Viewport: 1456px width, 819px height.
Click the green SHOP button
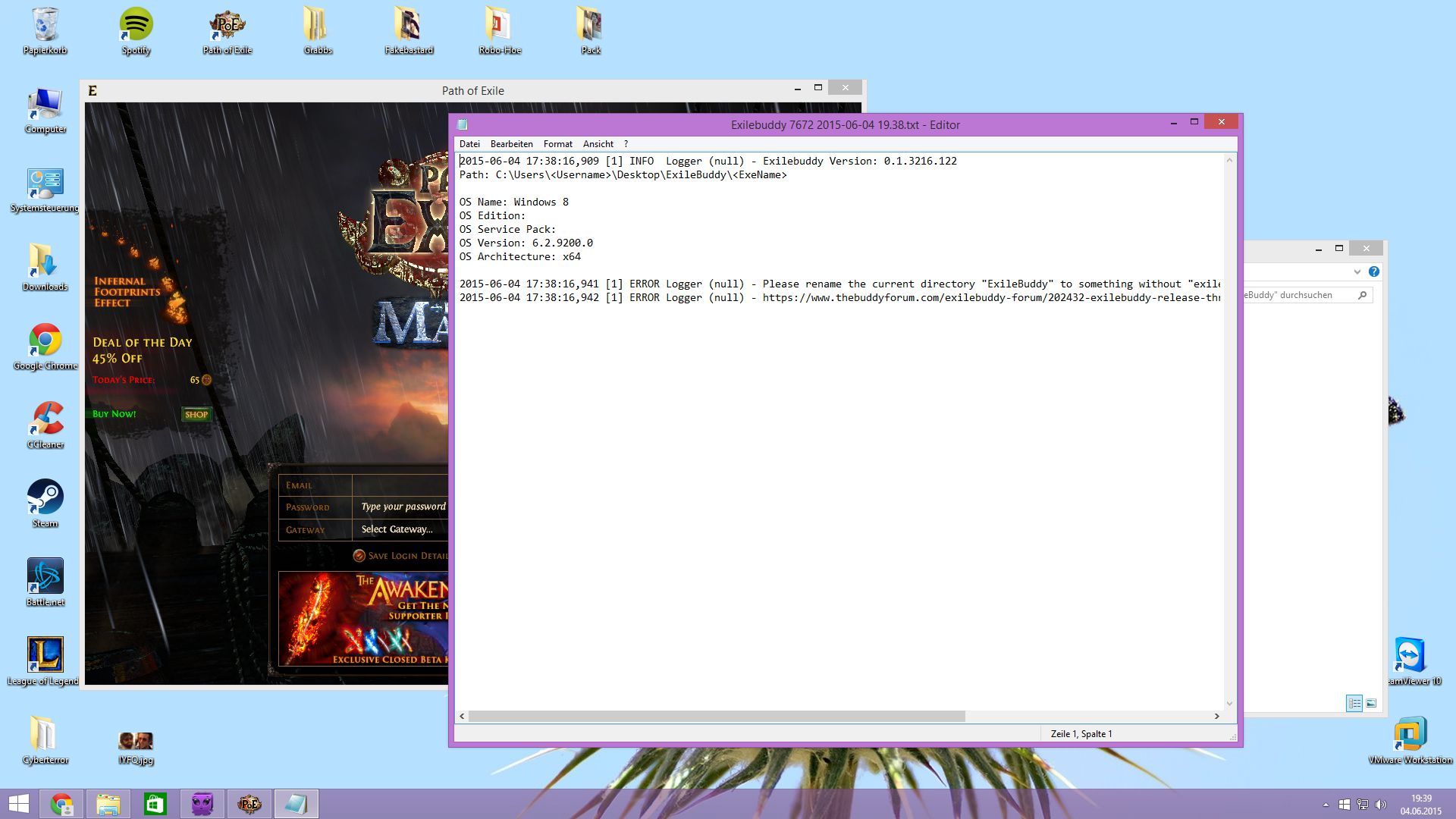[x=196, y=414]
